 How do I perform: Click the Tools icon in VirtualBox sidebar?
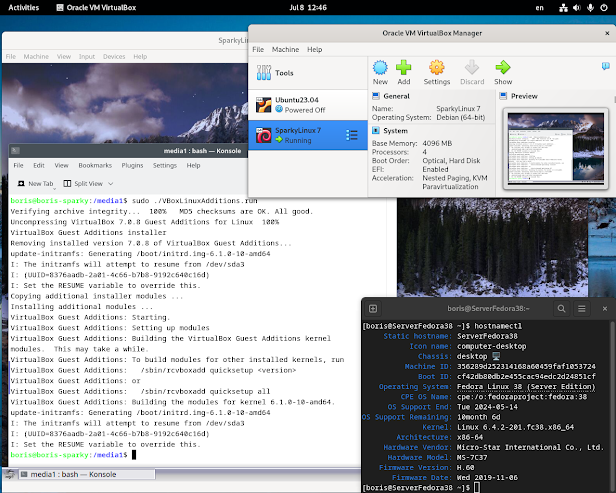[x=264, y=73]
